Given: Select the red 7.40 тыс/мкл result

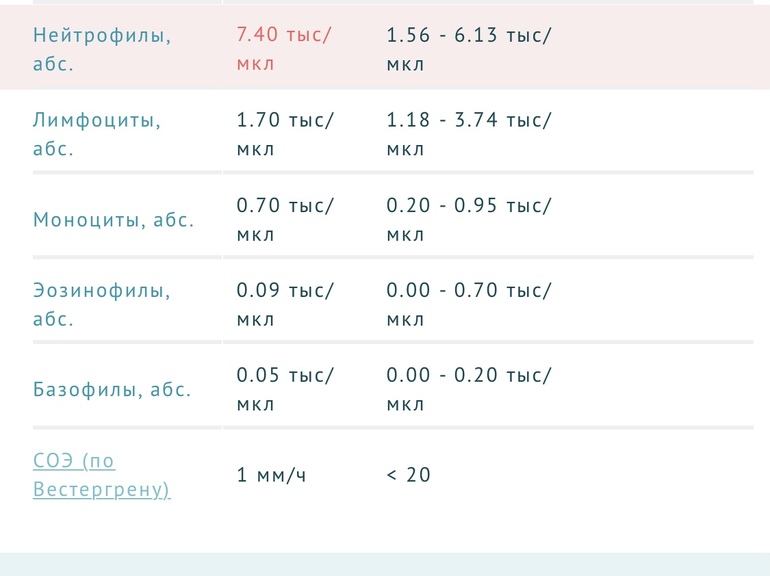Looking at the screenshot, I should pyautogui.click(x=285, y=49).
